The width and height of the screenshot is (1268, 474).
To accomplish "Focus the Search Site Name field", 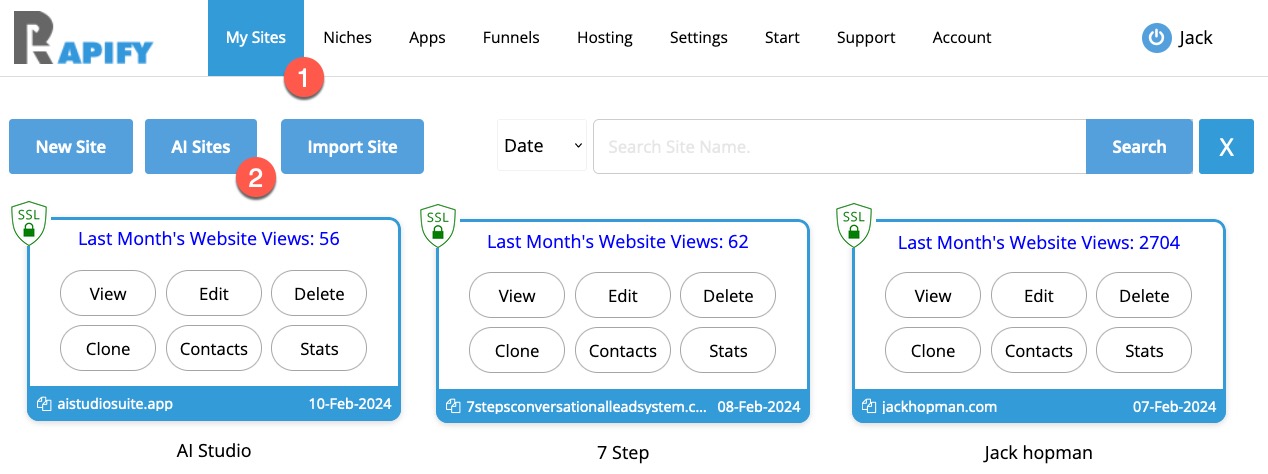I will click(839, 147).
